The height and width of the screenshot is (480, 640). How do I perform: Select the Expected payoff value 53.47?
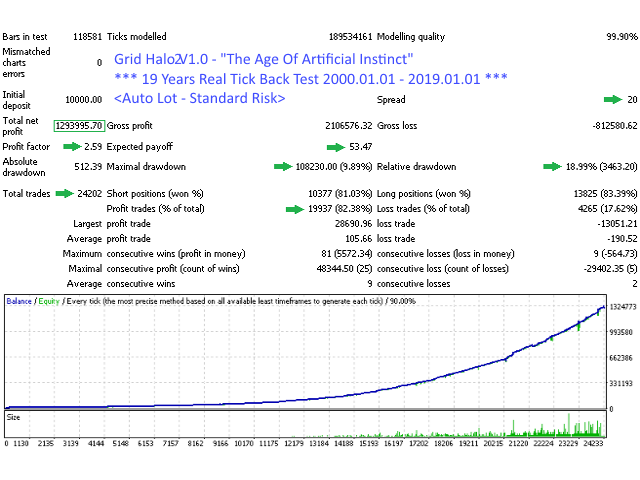[360, 147]
